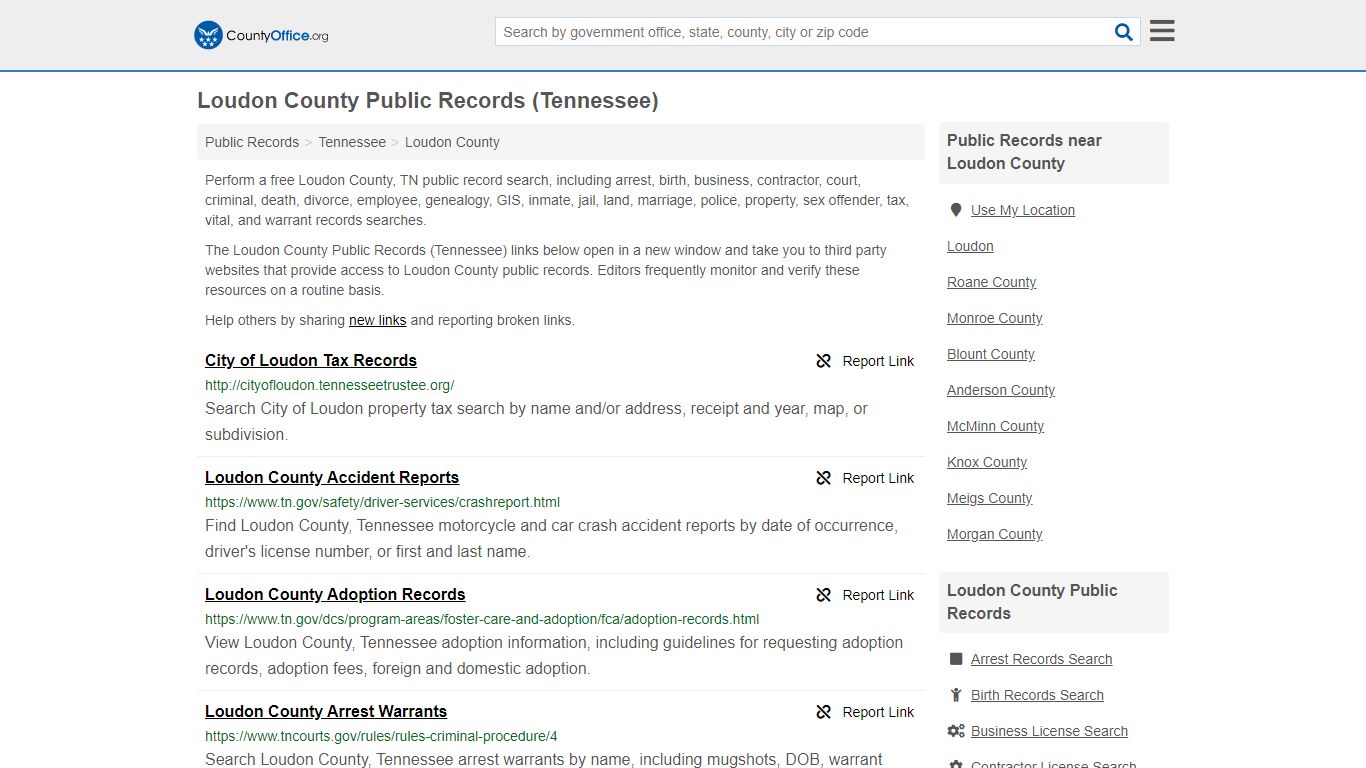
Task: Open the hamburger menu icon
Action: [x=1162, y=31]
